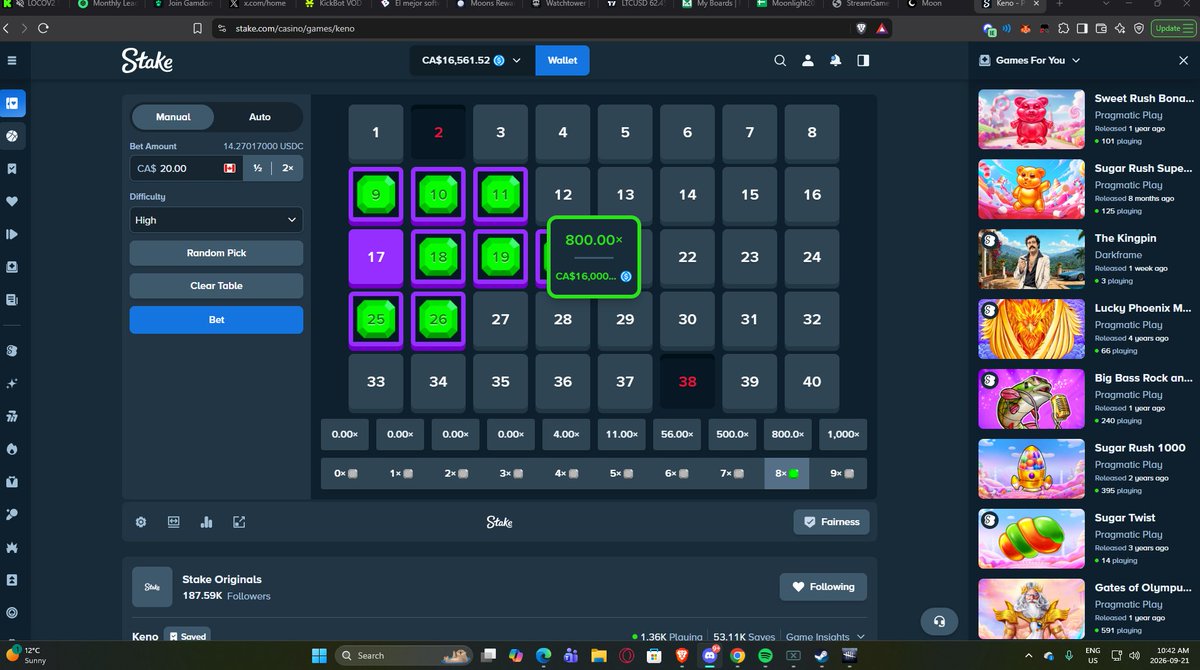The image size is (1200, 670).
Task: Click the Following button
Action: tap(823, 587)
